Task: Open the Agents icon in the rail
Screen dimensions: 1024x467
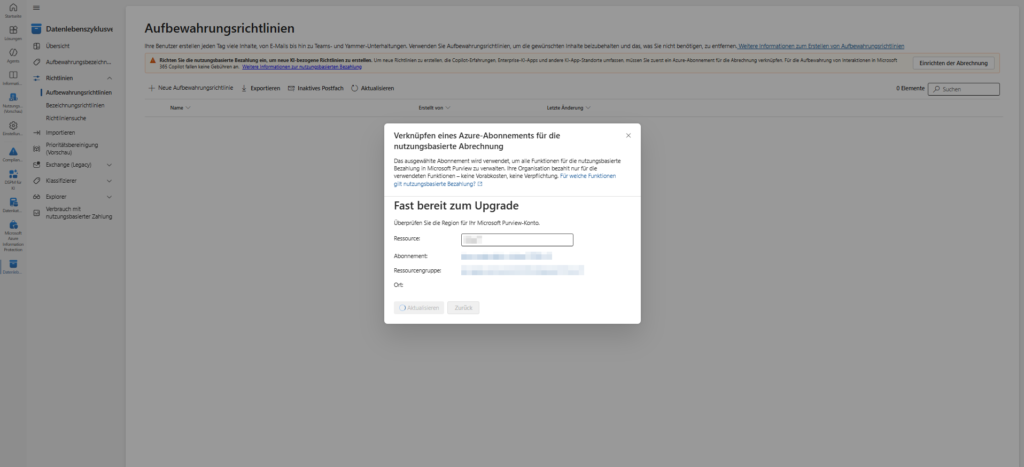Action: click(13, 54)
